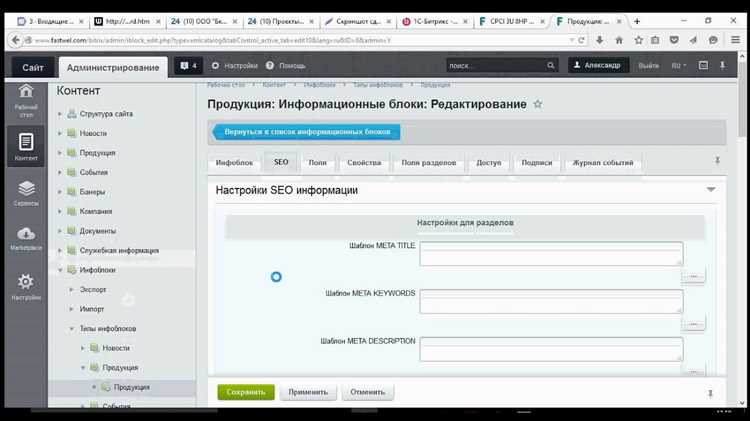
Task: Expand Структура сайта tree node arrow
Action: [x=60, y=114]
